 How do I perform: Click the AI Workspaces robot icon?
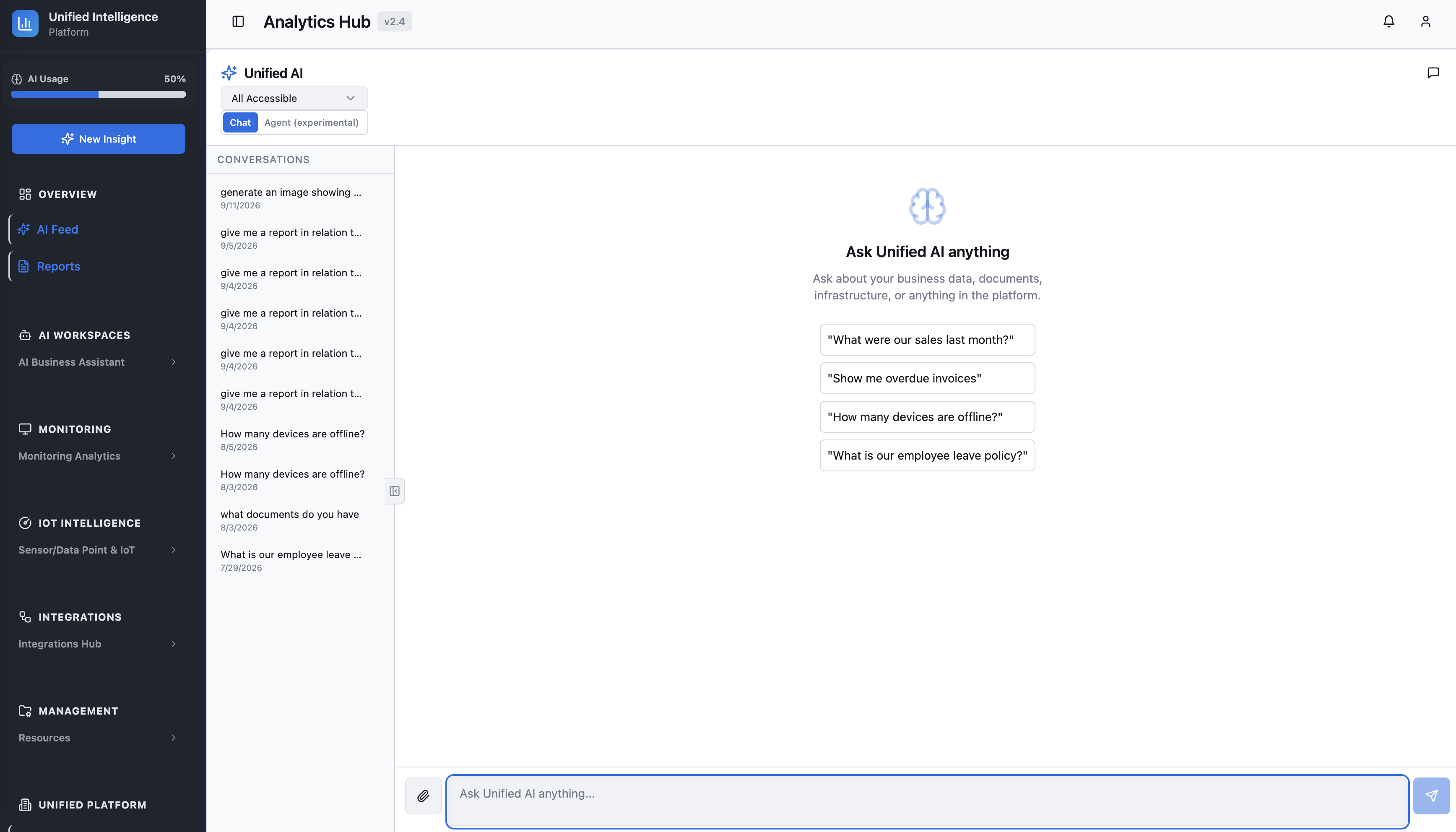point(25,335)
